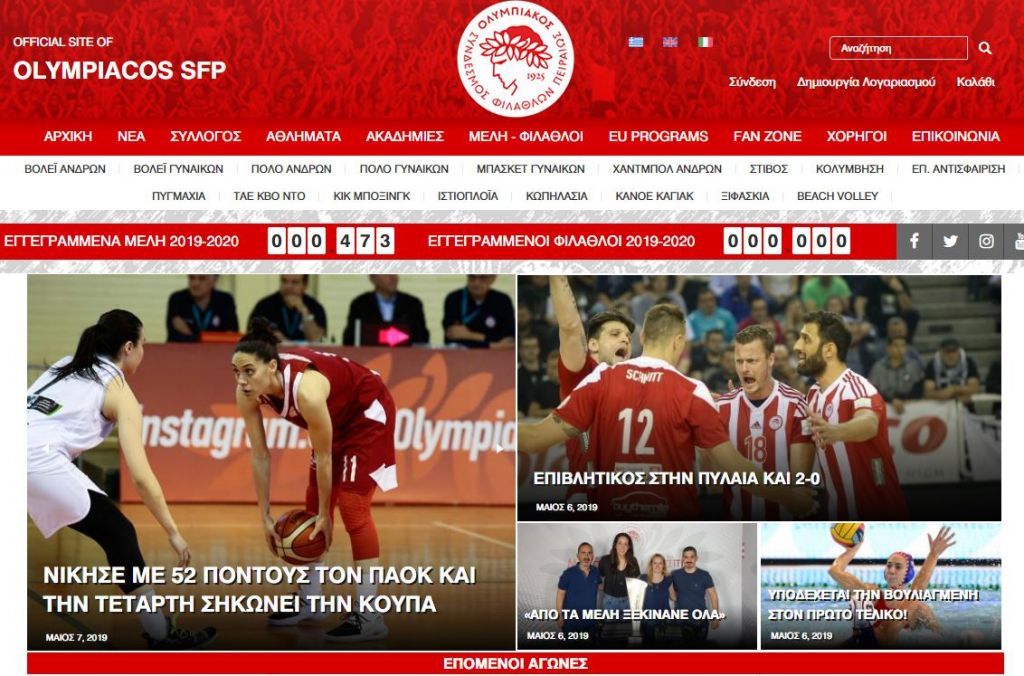Click the YouTube icon below Instagram
Screen dimensions: 1024x676
pyautogui.click(x=1020, y=239)
